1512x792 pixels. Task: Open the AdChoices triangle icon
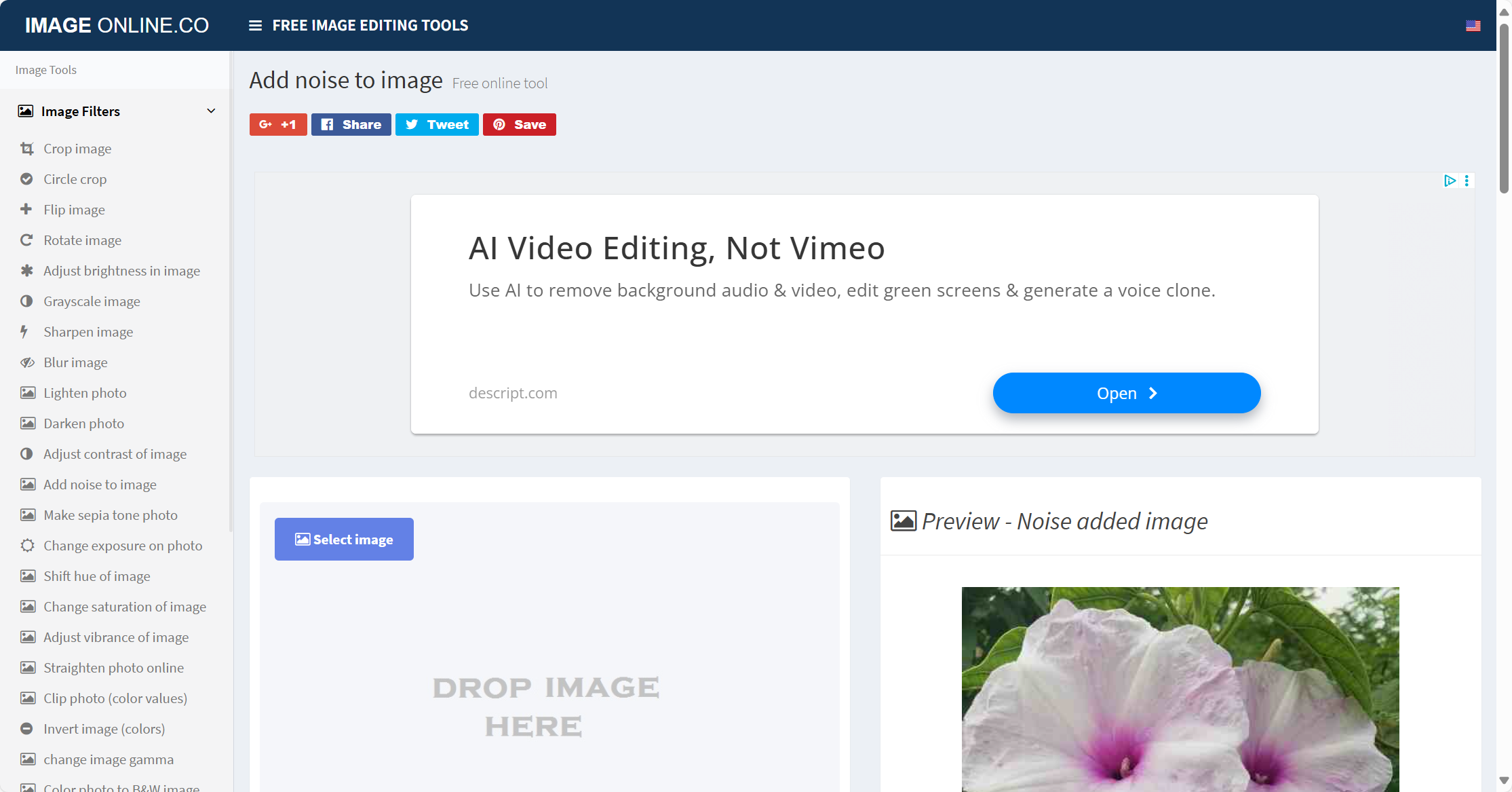click(1450, 181)
